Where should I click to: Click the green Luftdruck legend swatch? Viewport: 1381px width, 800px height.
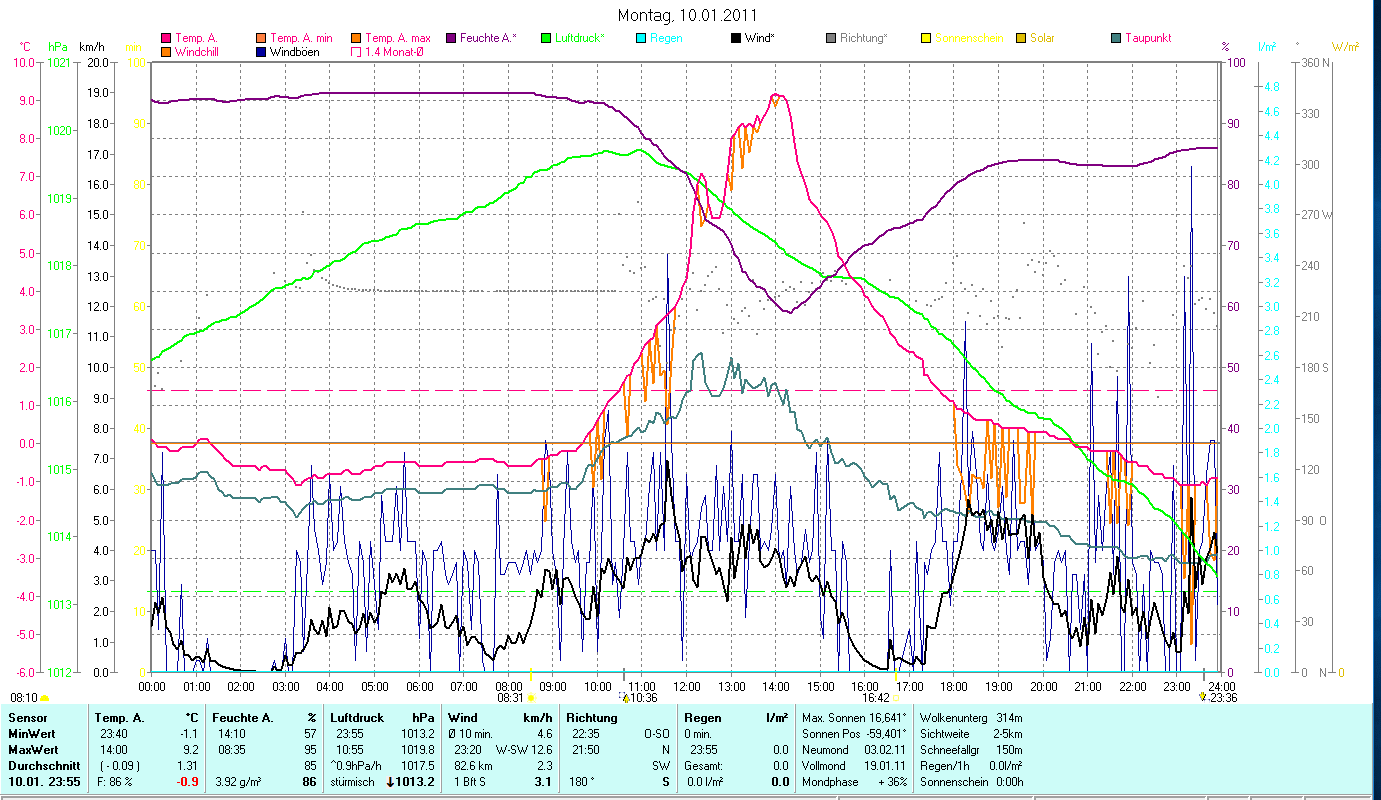545,38
